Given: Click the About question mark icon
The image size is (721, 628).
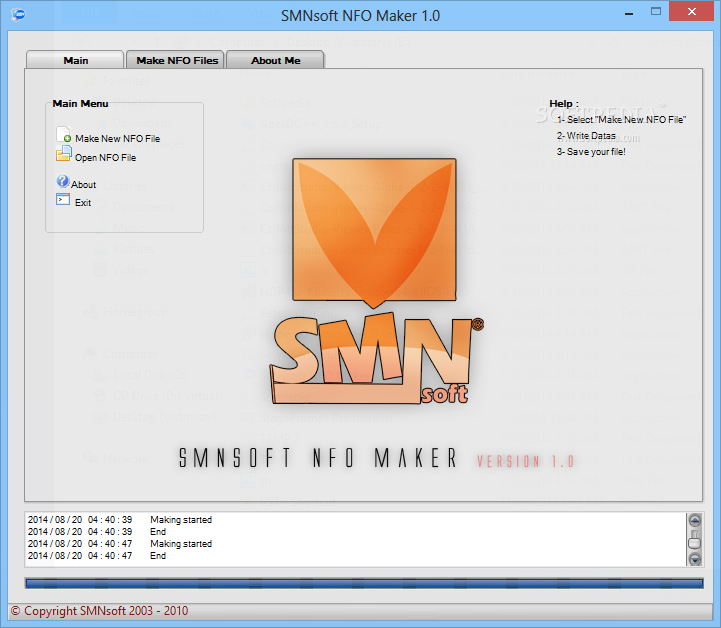Looking at the screenshot, I should point(63,181).
